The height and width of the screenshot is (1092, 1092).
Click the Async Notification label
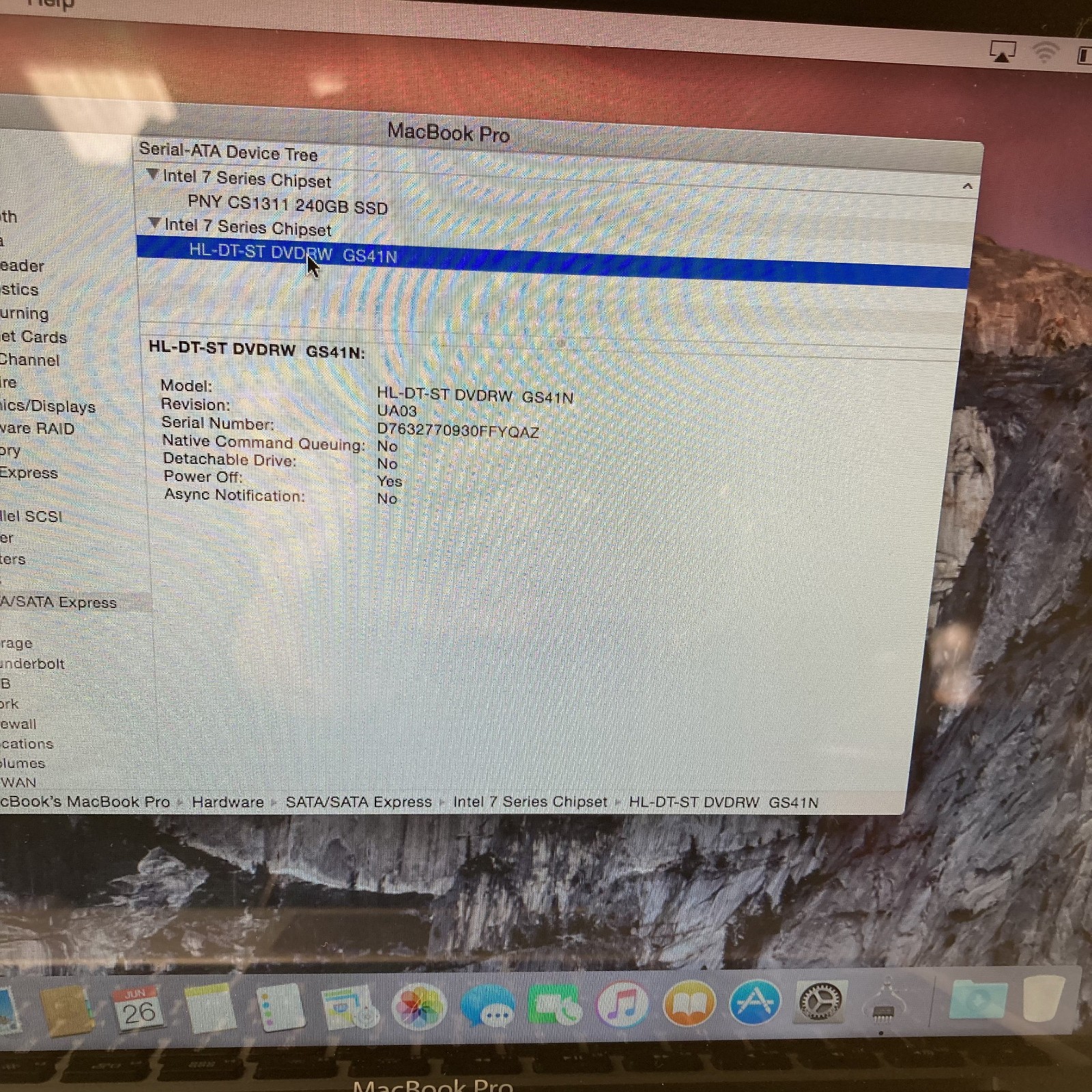point(234,494)
